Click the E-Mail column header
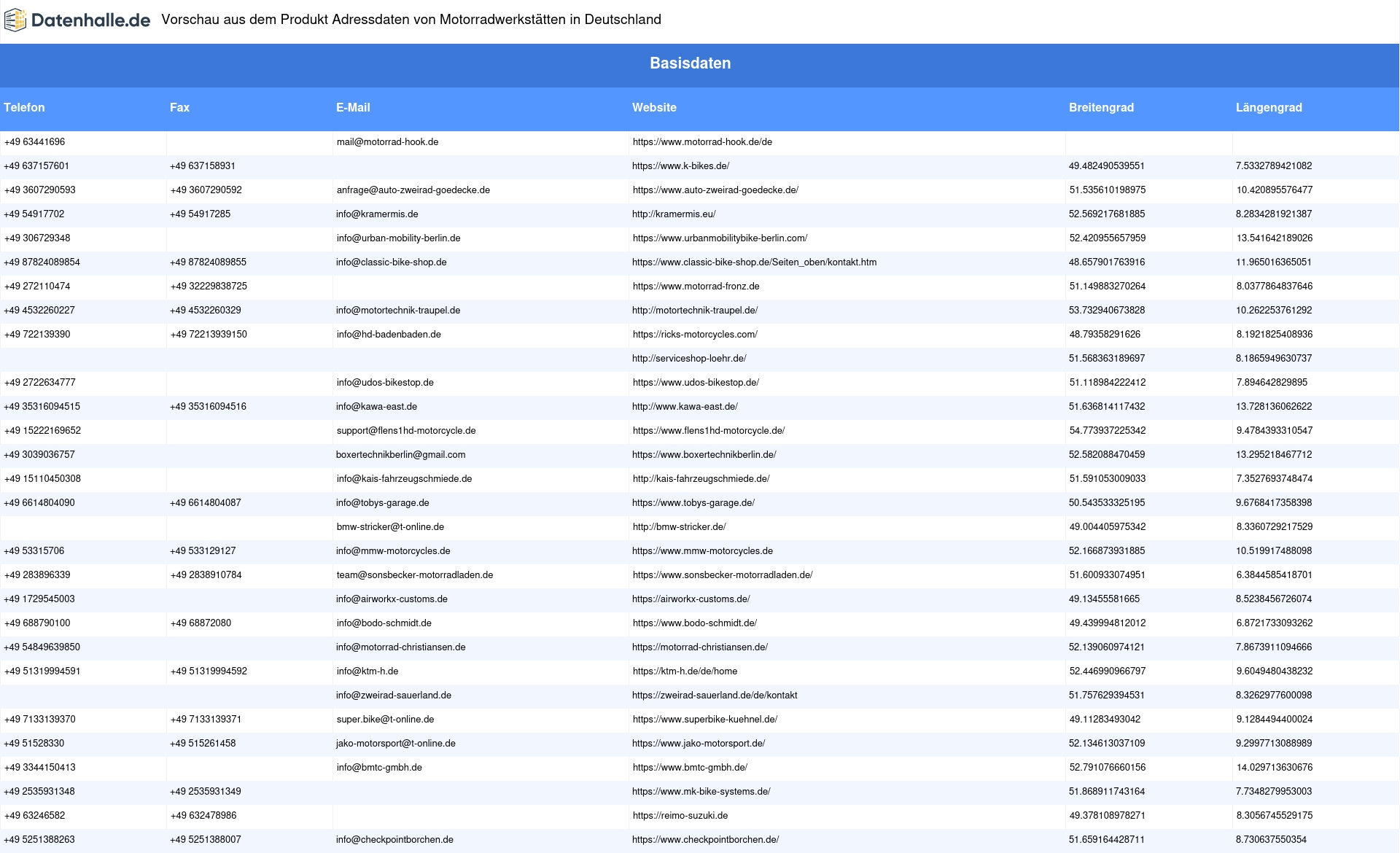Viewport: 1400px width, 853px height. 353,108
